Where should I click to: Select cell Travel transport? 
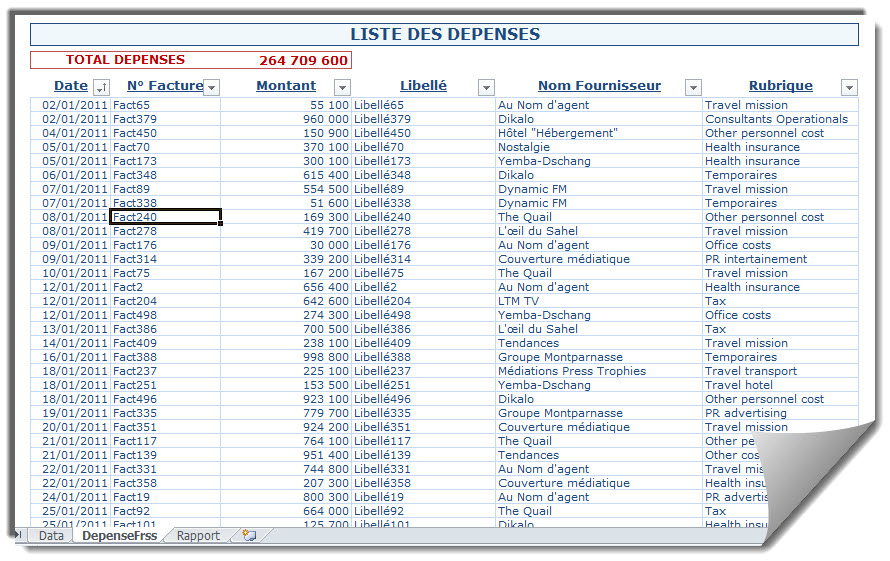pyautogui.click(x=780, y=371)
